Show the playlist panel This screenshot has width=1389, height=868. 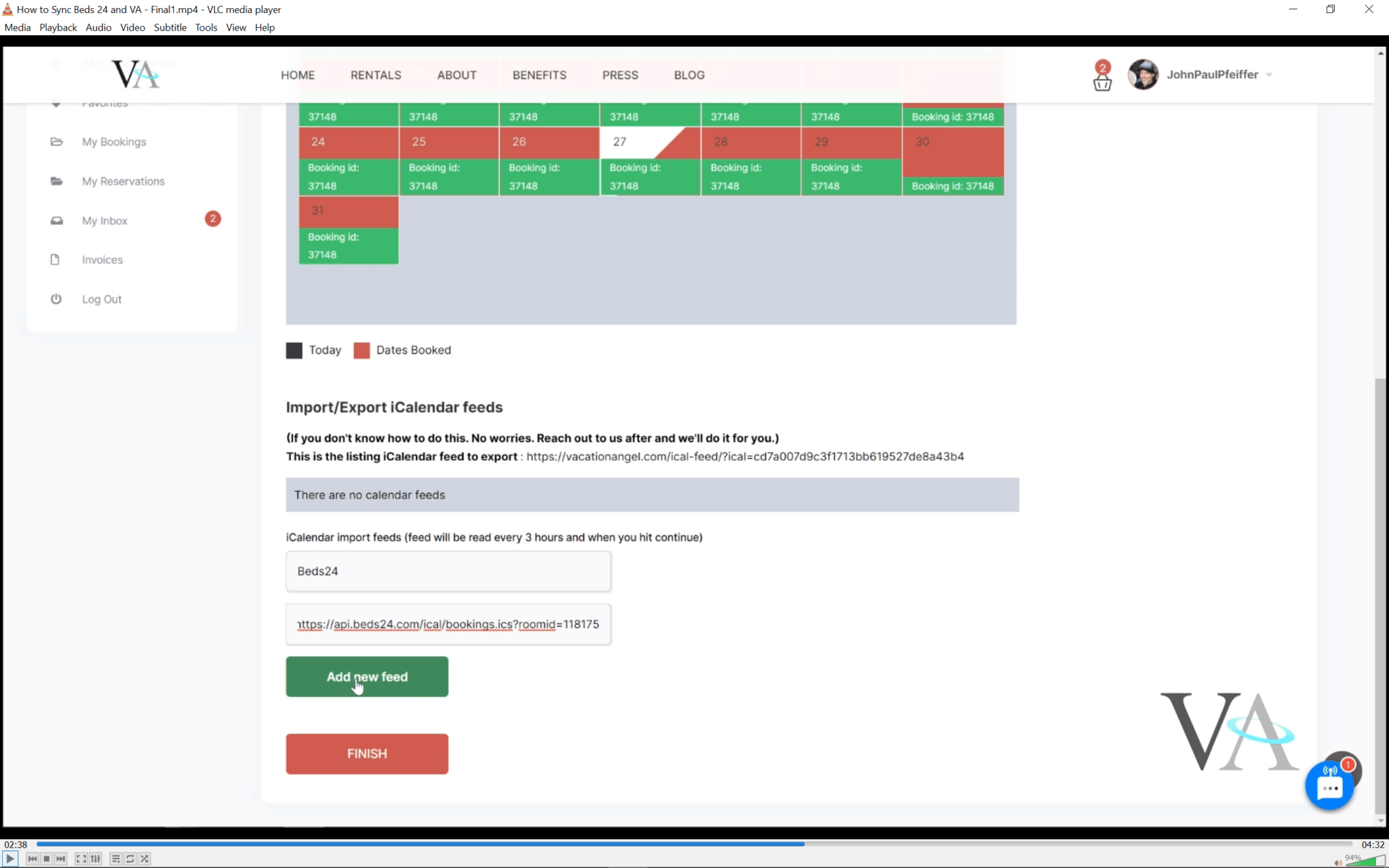(115, 859)
